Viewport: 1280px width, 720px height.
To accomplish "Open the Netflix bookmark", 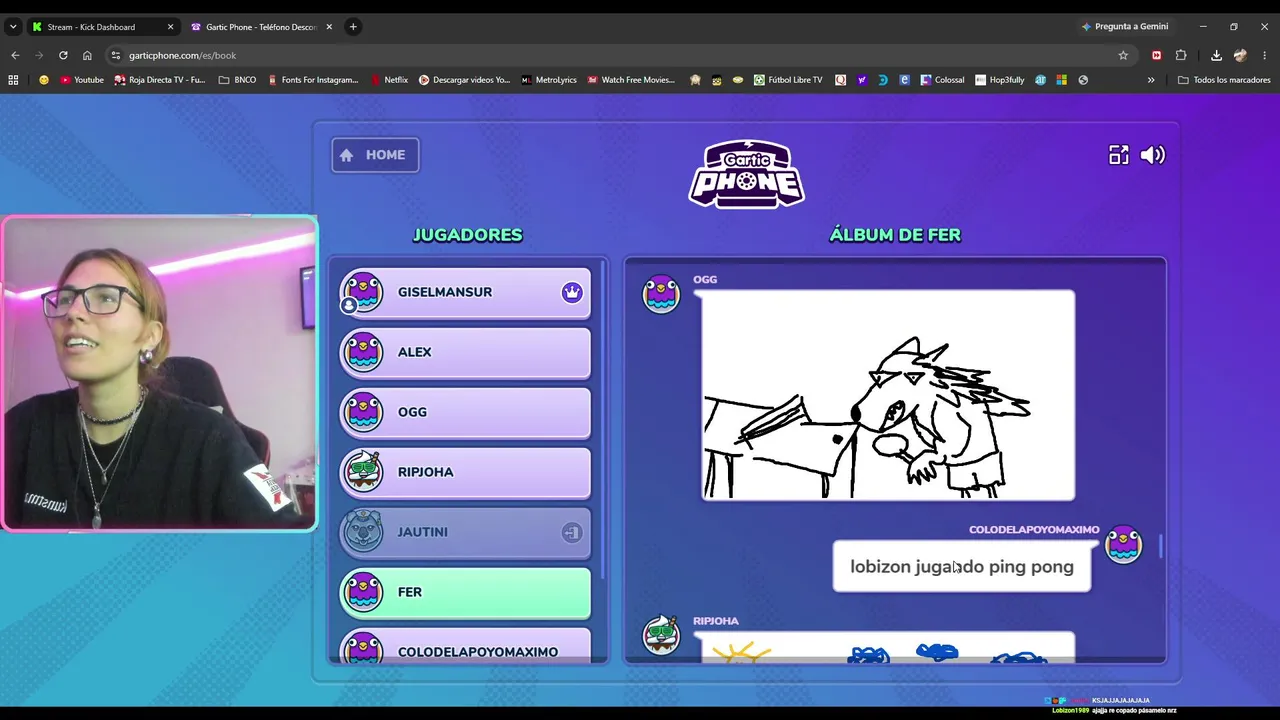I will pyautogui.click(x=389, y=80).
